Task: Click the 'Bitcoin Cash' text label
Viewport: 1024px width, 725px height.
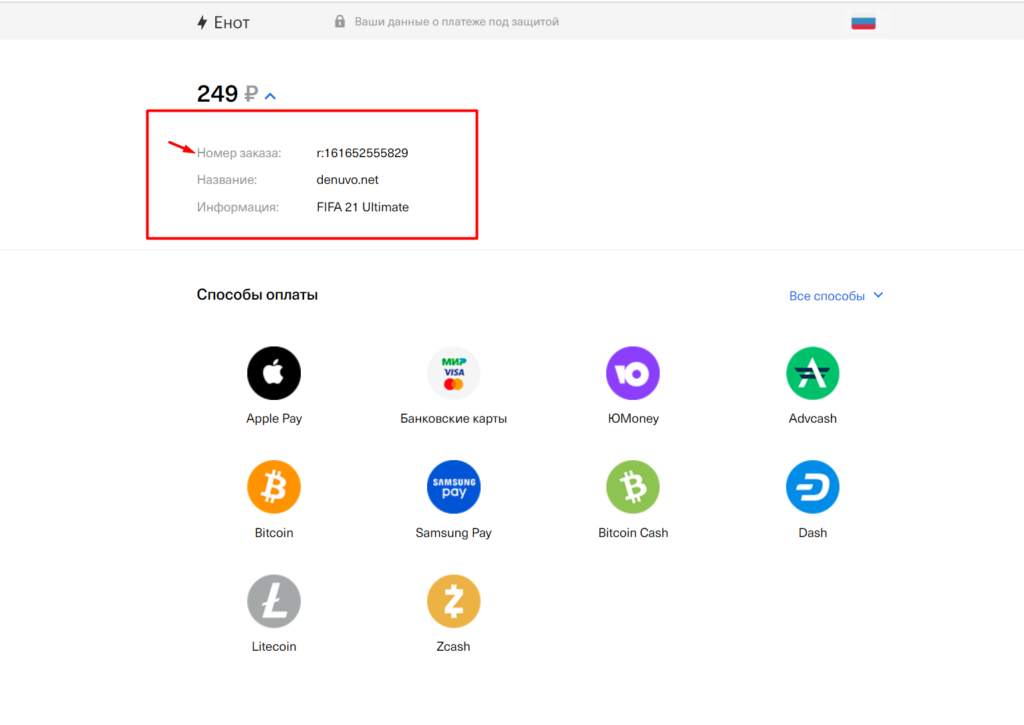Action: (x=633, y=533)
